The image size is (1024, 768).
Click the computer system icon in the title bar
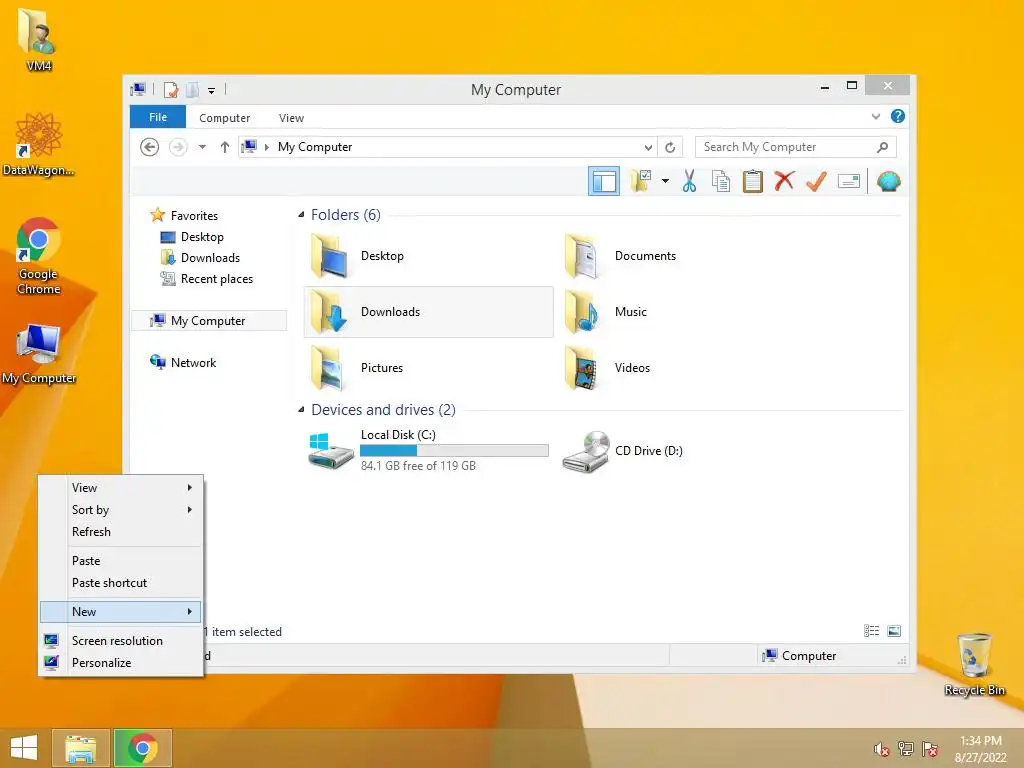(x=138, y=89)
